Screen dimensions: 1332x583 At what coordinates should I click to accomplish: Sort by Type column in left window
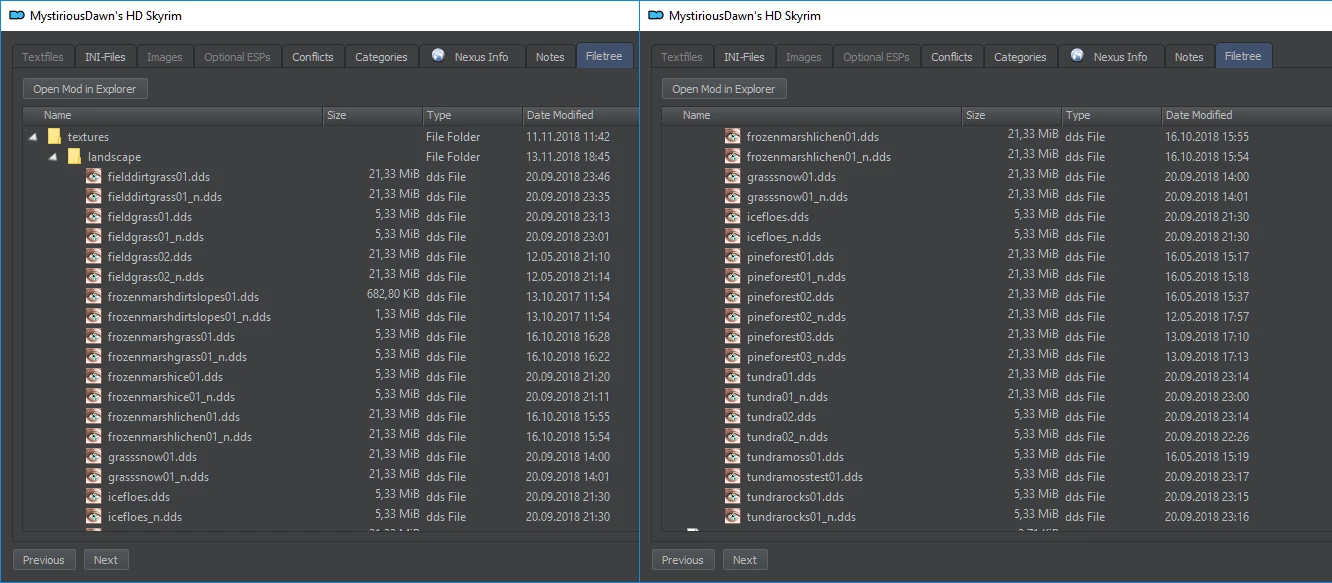(473, 115)
